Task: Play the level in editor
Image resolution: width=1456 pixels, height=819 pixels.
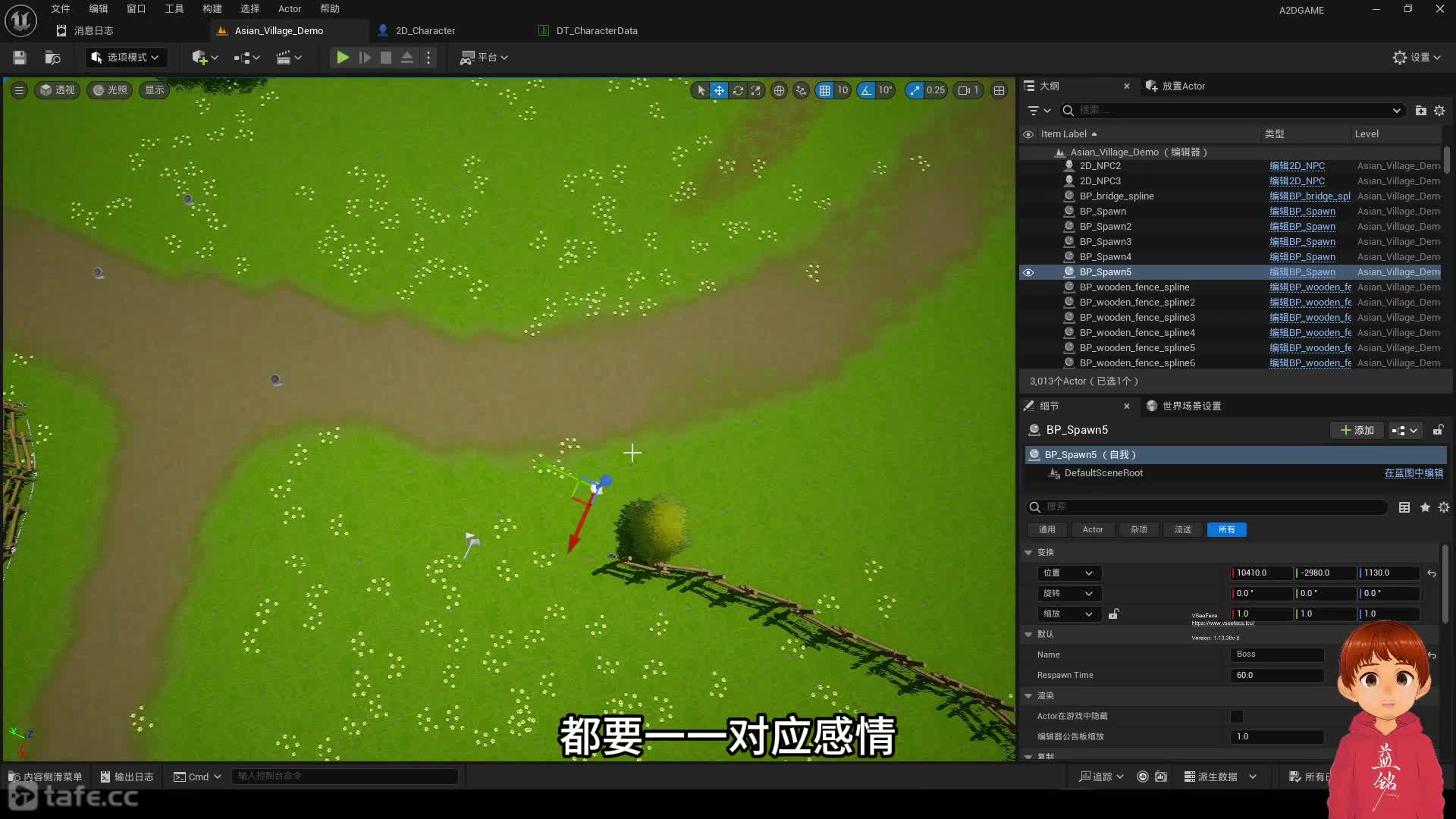Action: (x=343, y=58)
